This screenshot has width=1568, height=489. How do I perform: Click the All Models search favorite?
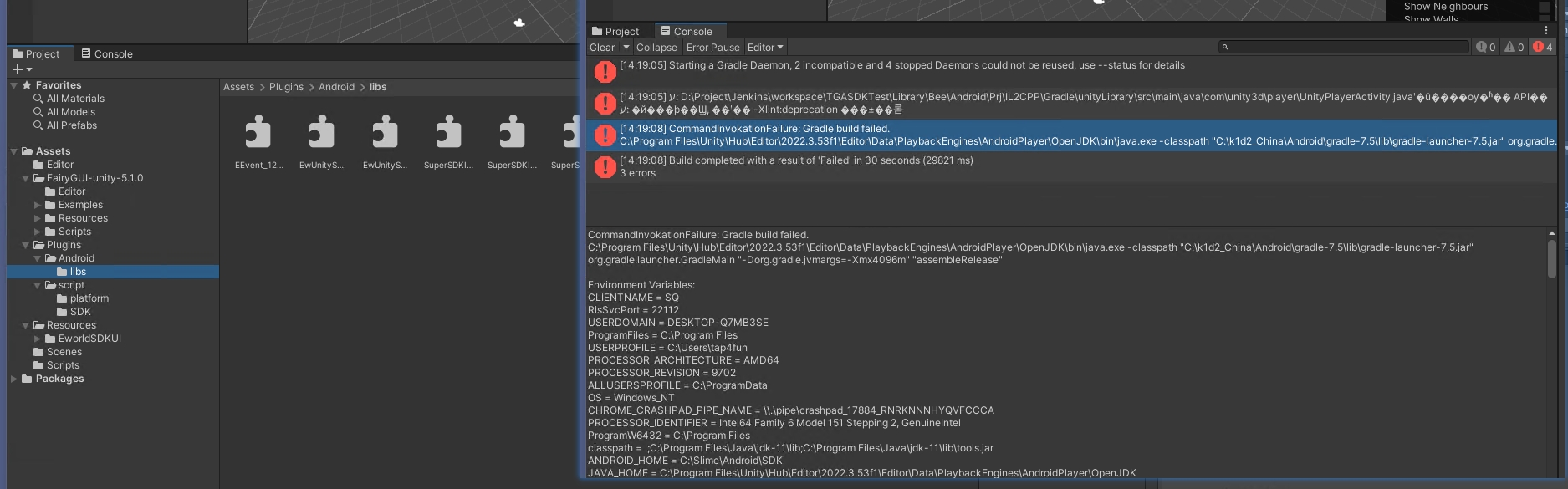(x=64, y=112)
